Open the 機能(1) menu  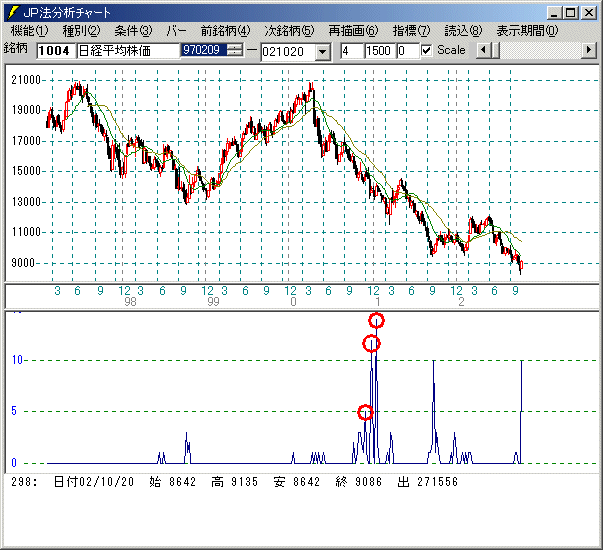point(29,31)
